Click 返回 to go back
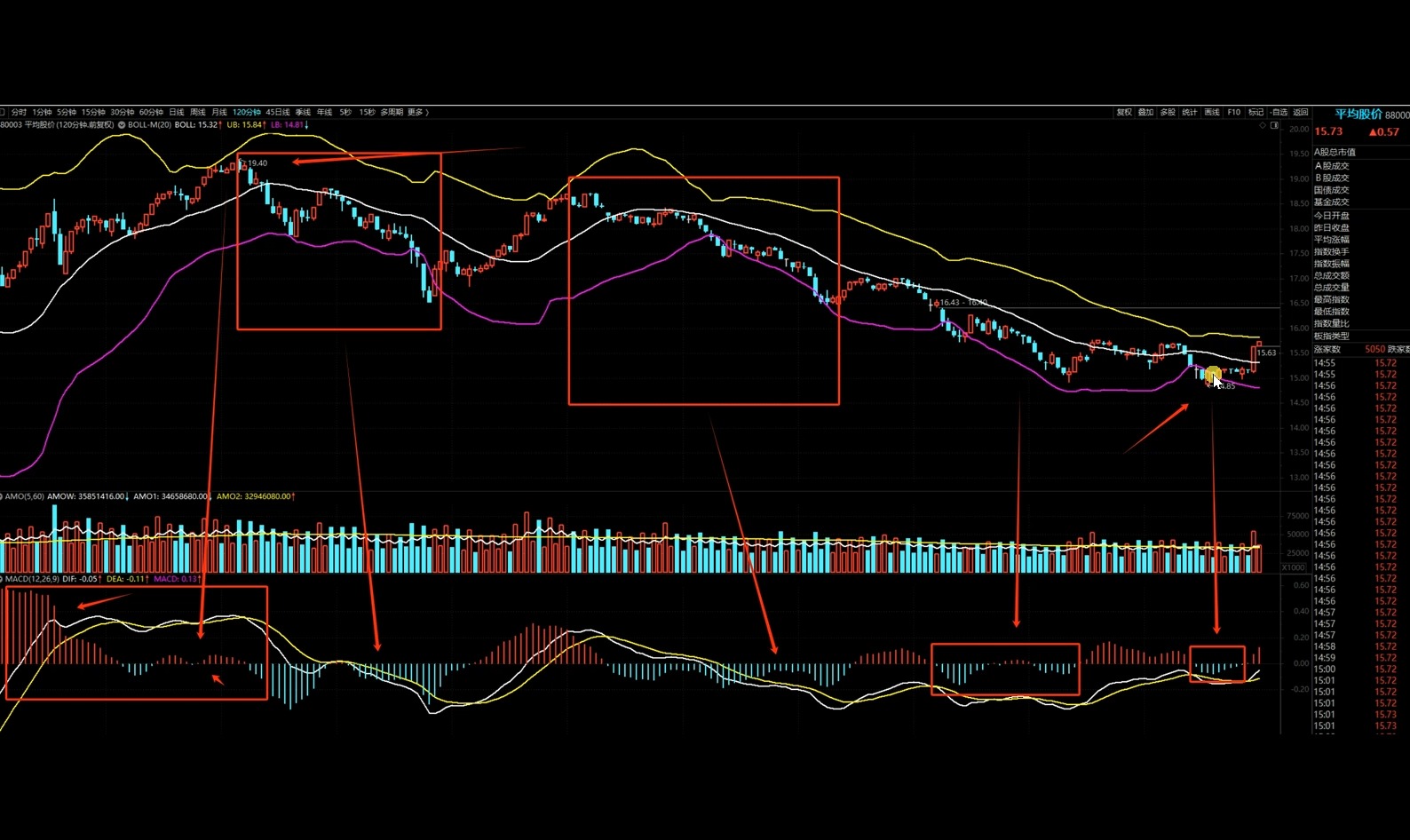 pos(1301,112)
